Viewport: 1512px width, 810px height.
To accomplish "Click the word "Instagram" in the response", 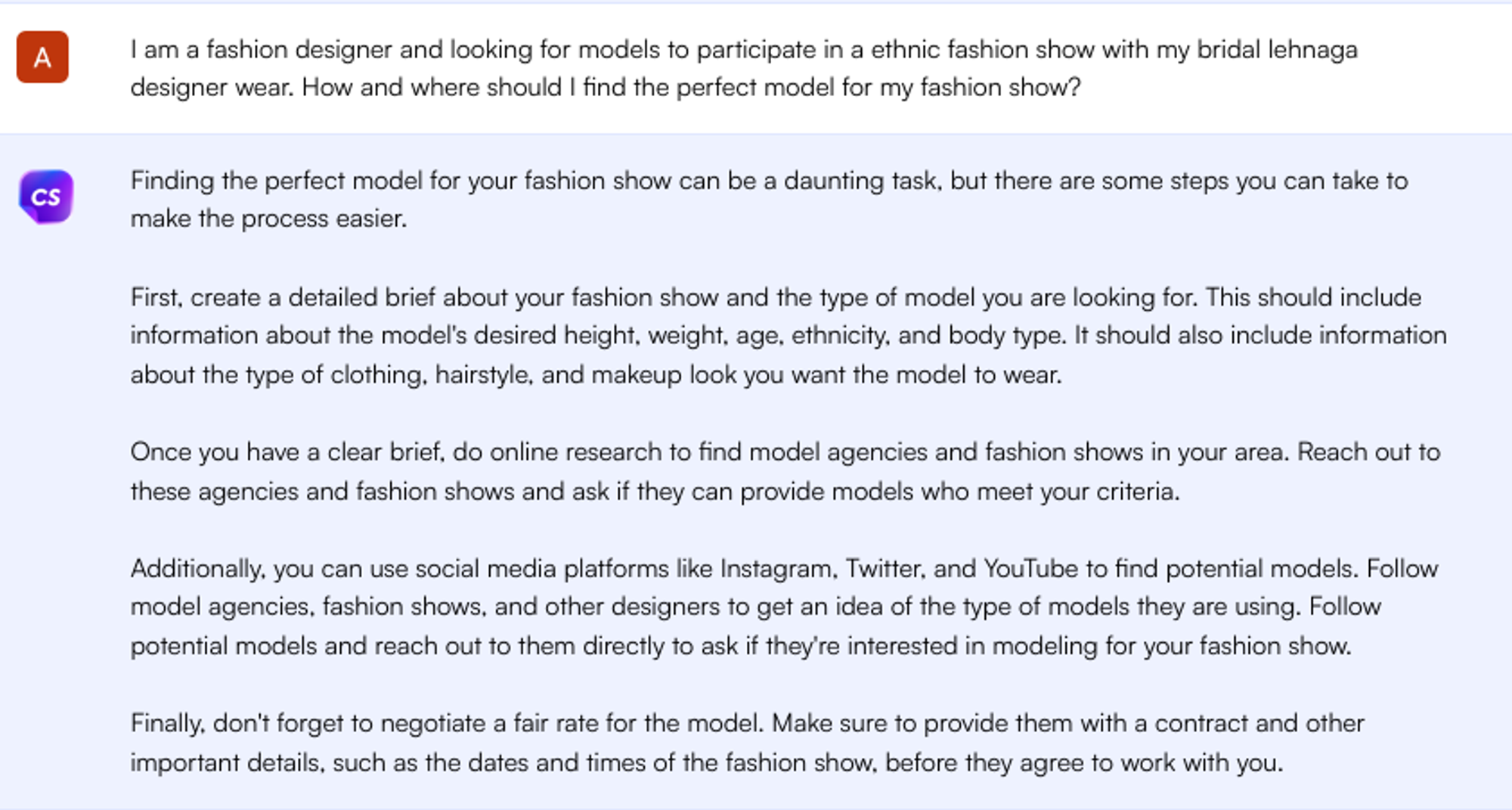I will pyautogui.click(x=777, y=569).
